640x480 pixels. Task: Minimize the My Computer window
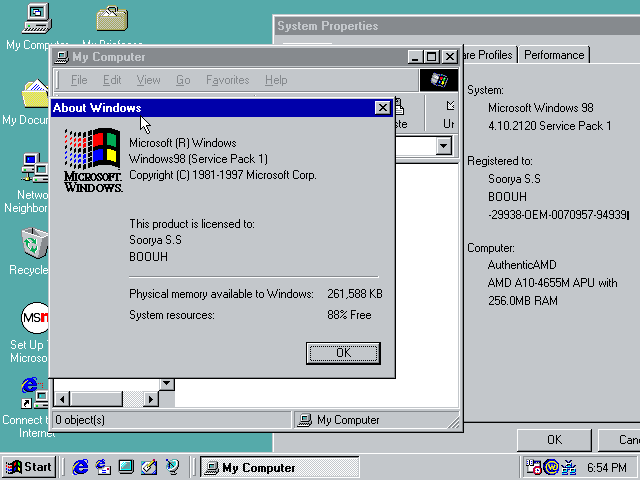coord(415,57)
